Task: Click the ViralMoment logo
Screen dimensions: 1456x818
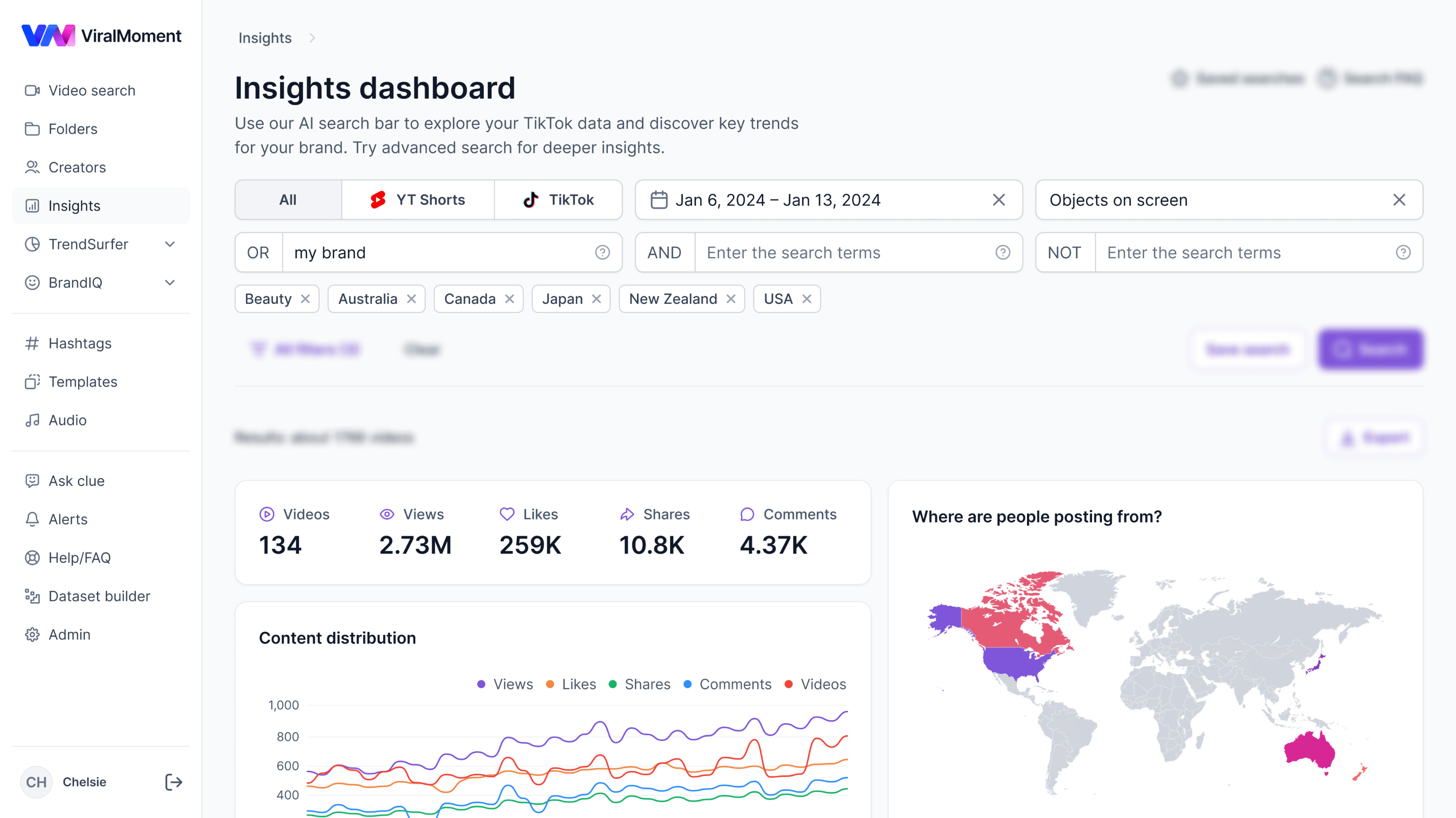Action: pyautogui.click(x=102, y=36)
